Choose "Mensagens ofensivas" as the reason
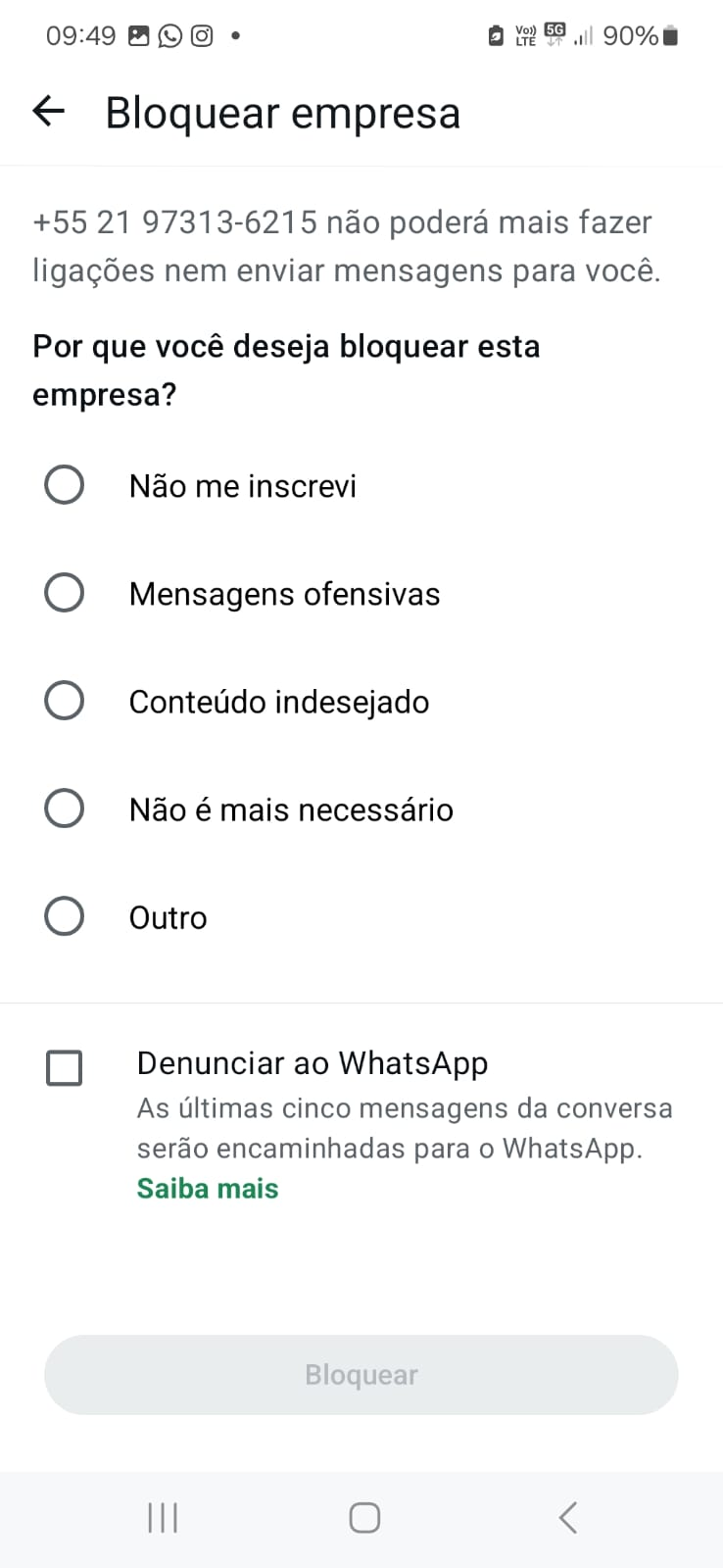The width and height of the screenshot is (723, 1568). point(65,593)
